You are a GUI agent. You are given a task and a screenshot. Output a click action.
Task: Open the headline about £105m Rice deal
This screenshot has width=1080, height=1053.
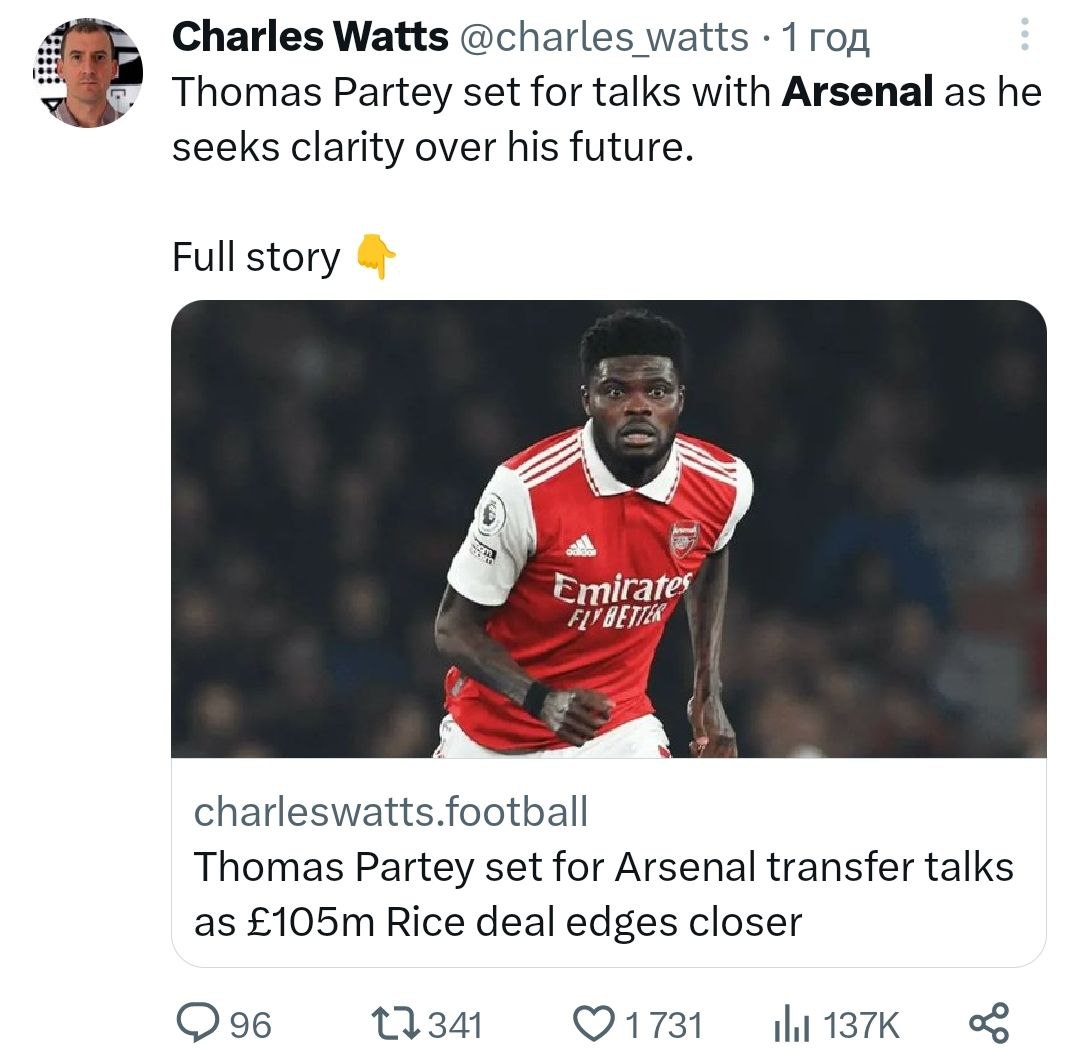click(602, 893)
